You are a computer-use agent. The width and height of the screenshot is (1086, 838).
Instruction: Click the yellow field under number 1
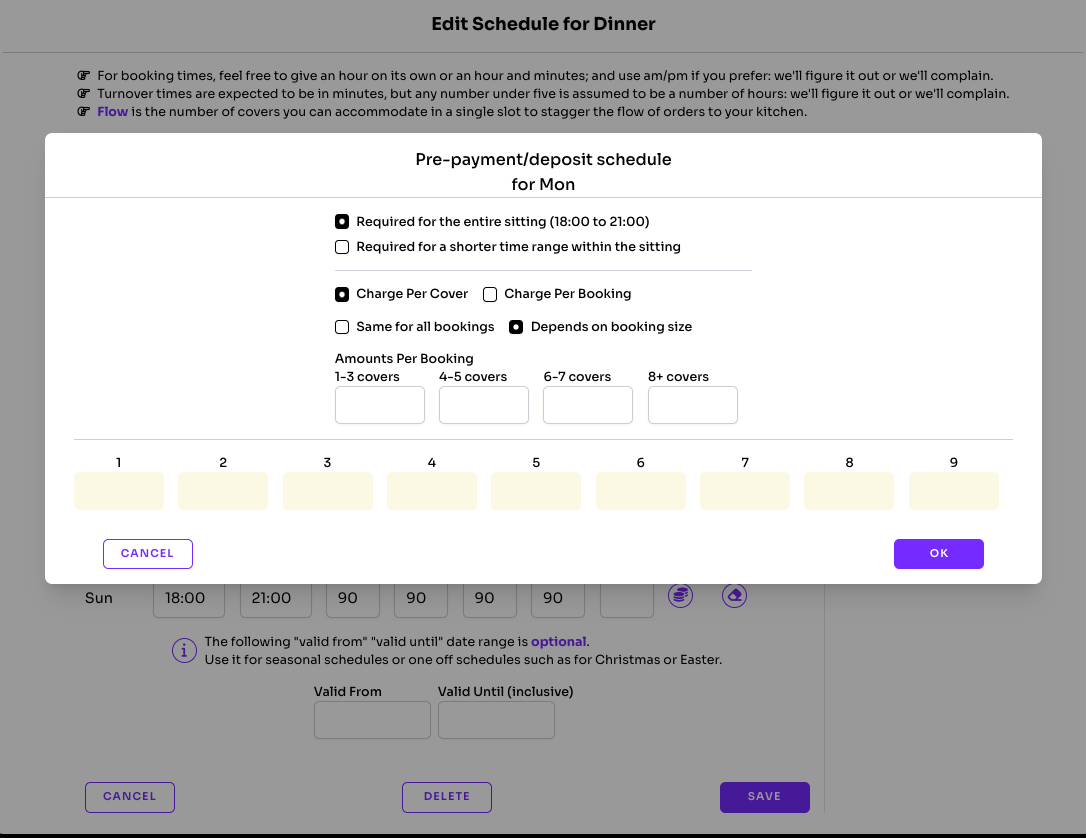tap(119, 491)
